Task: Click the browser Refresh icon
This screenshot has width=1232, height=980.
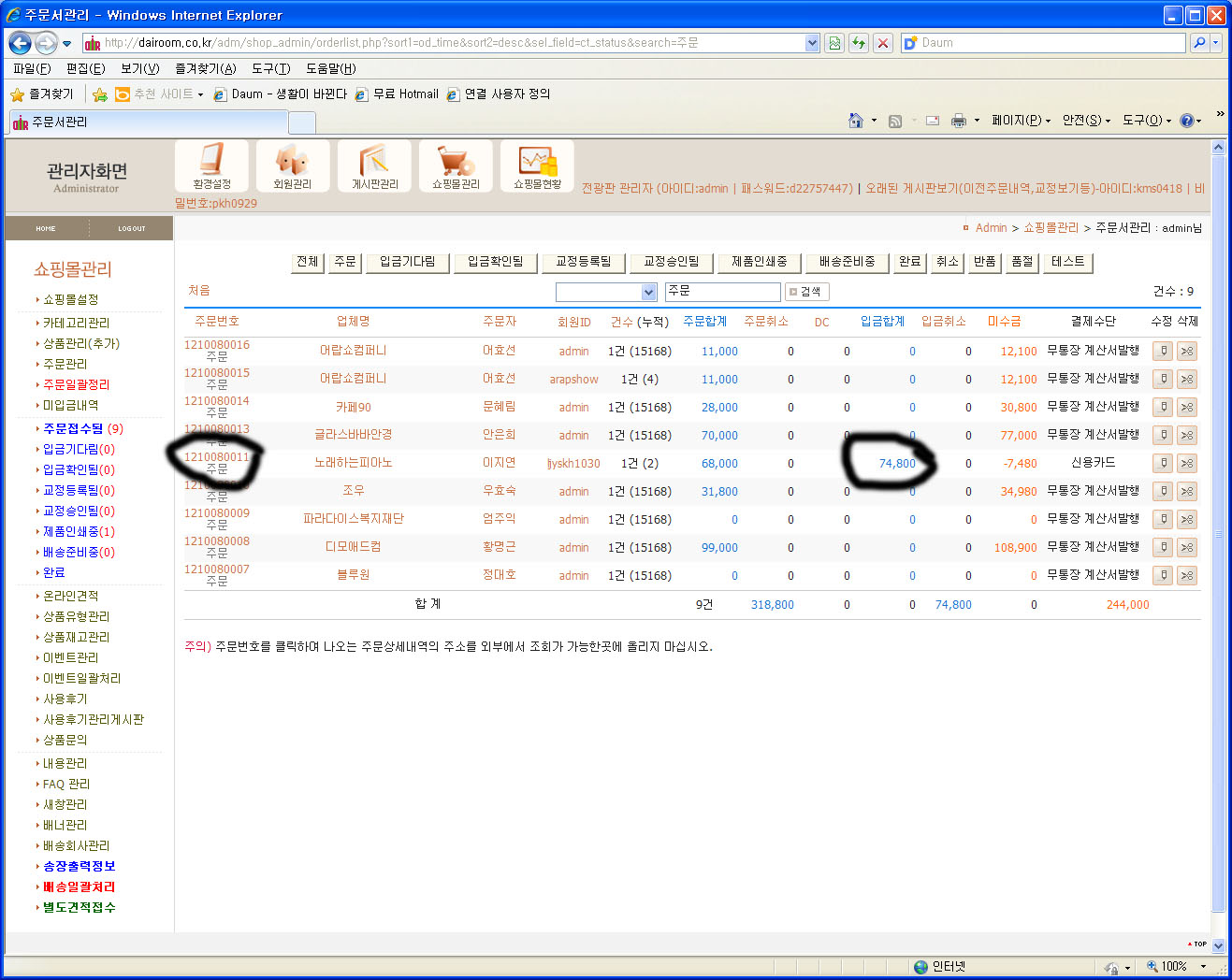Action: tap(858, 43)
